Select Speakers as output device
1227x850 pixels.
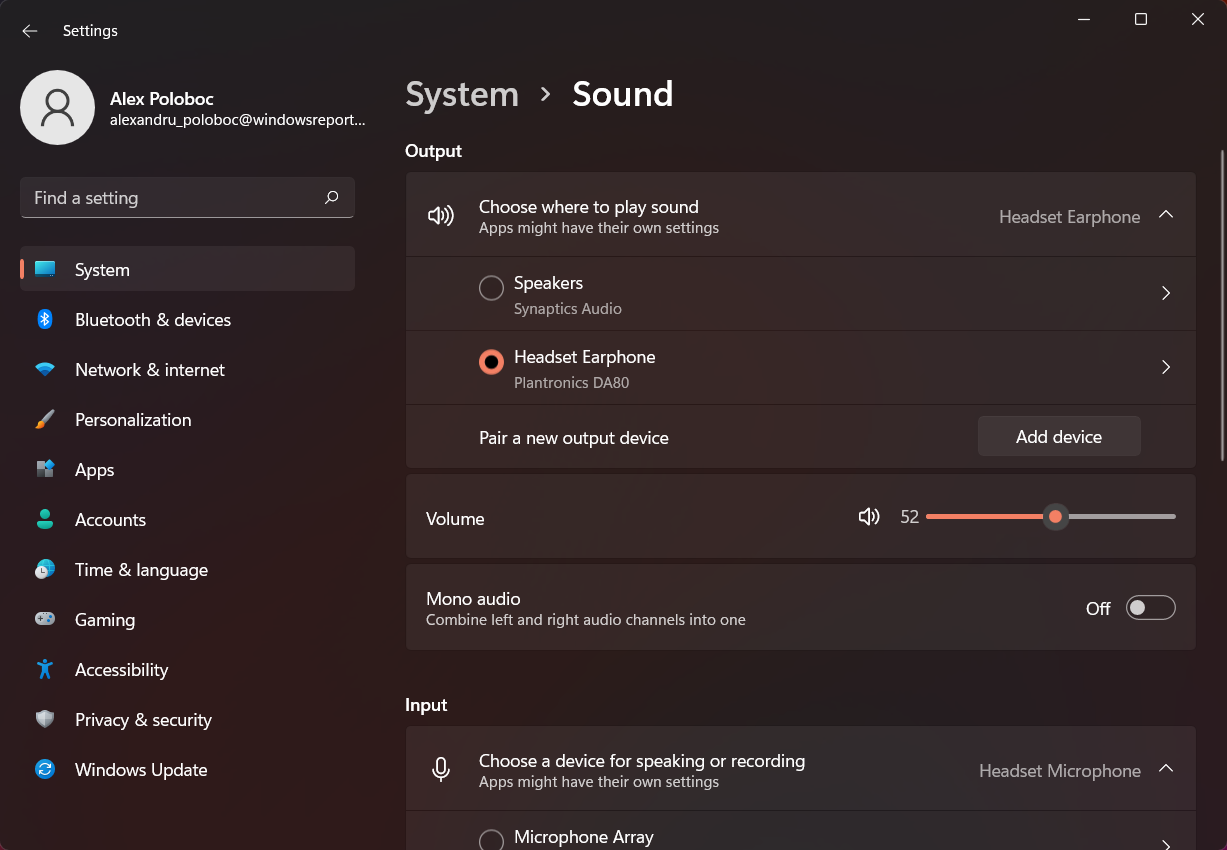[x=491, y=287]
